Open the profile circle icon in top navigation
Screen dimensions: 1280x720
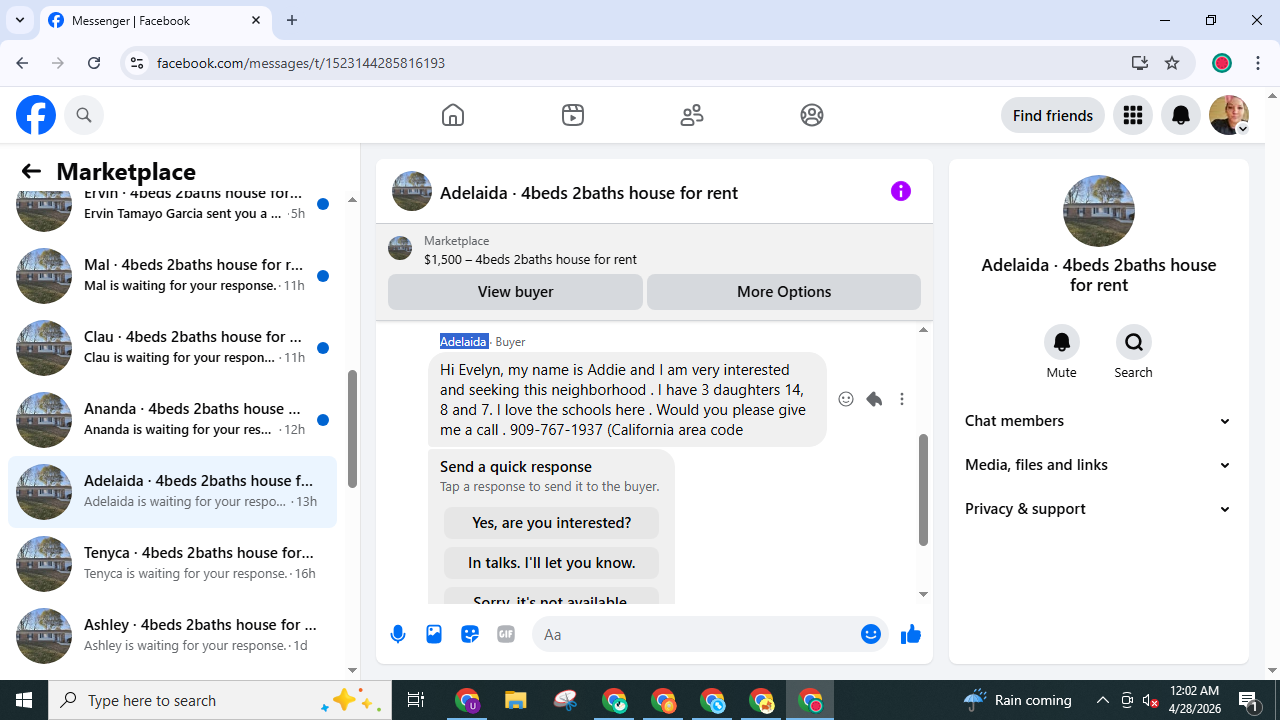pos(812,115)
